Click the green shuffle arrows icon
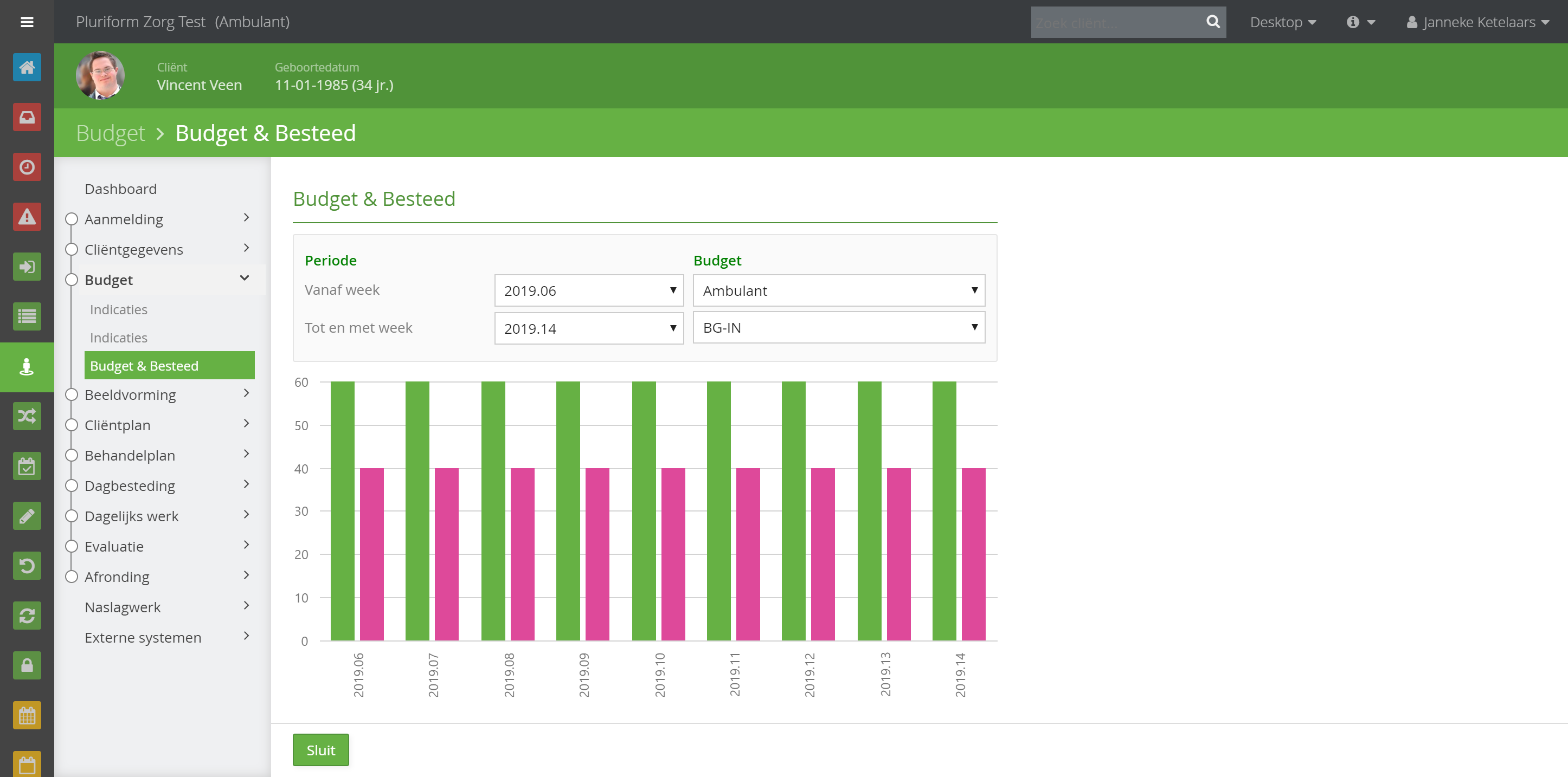 click(x=27, y=416)
